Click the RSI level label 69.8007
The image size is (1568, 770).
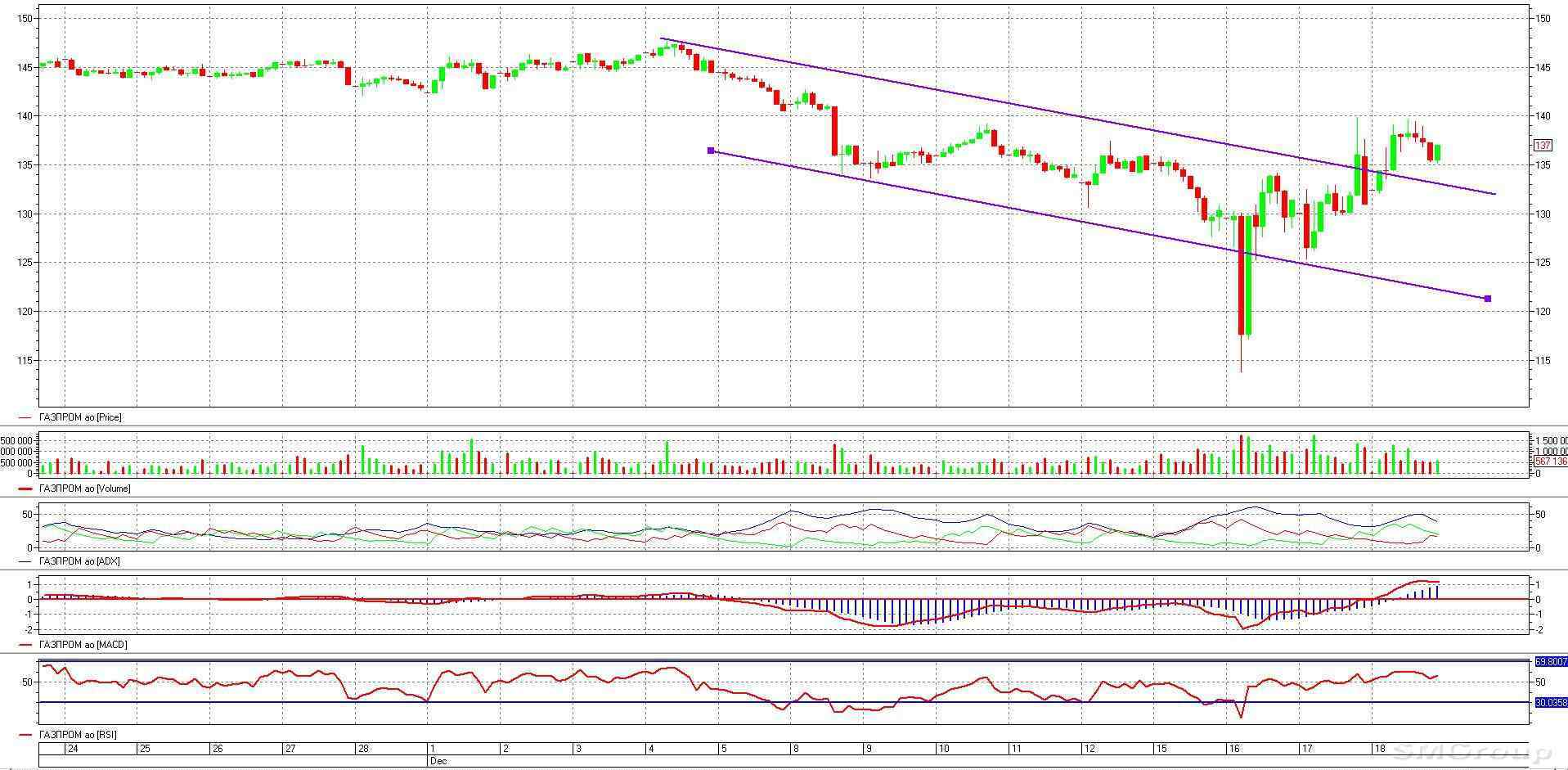pyautogui.click(x=1551, y=661)
